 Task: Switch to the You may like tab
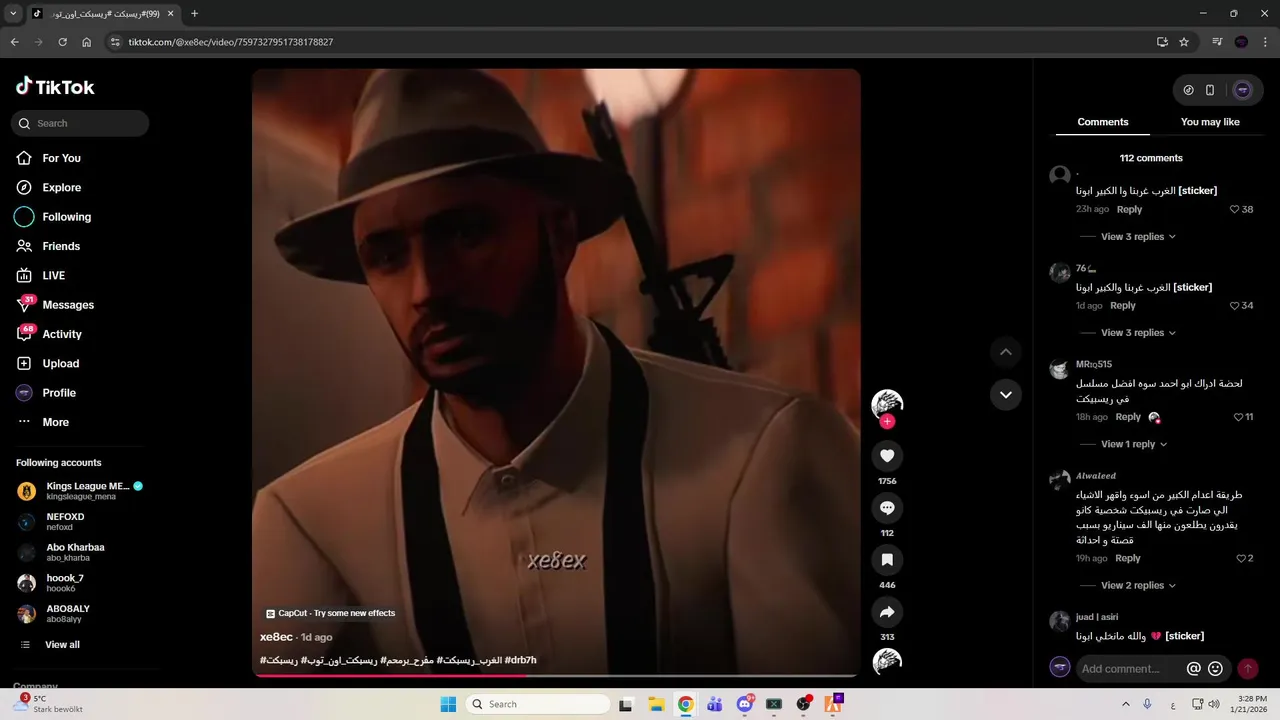[x=1210, y=122]
